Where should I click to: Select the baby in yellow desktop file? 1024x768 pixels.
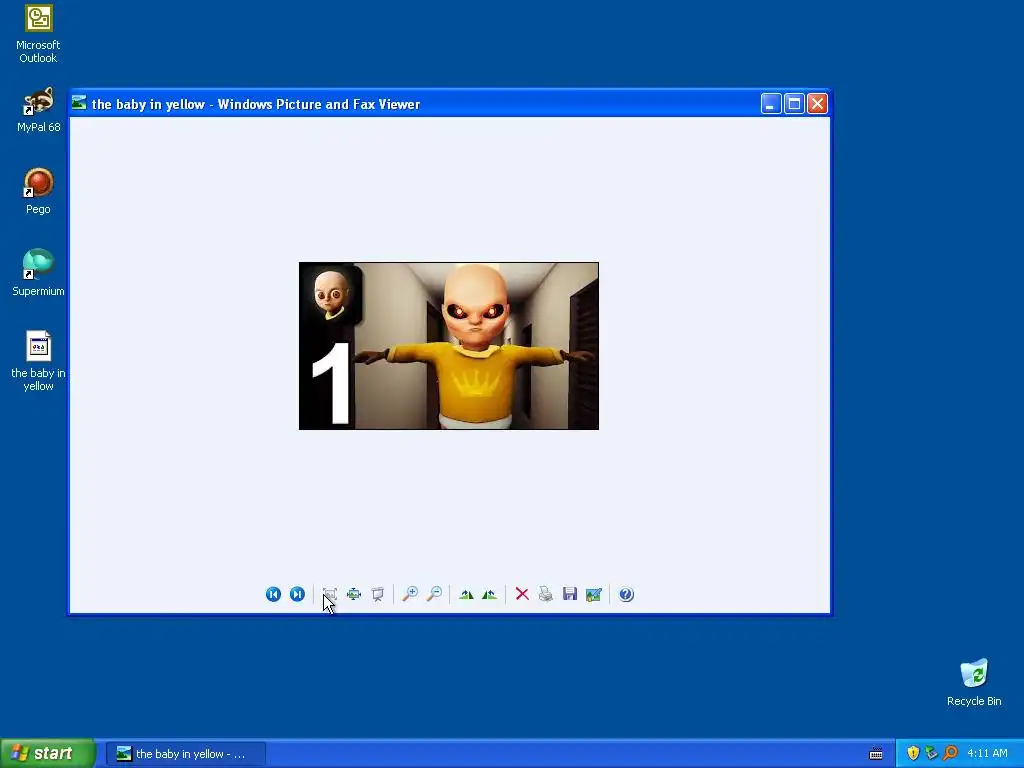click(x=38, y=361)
